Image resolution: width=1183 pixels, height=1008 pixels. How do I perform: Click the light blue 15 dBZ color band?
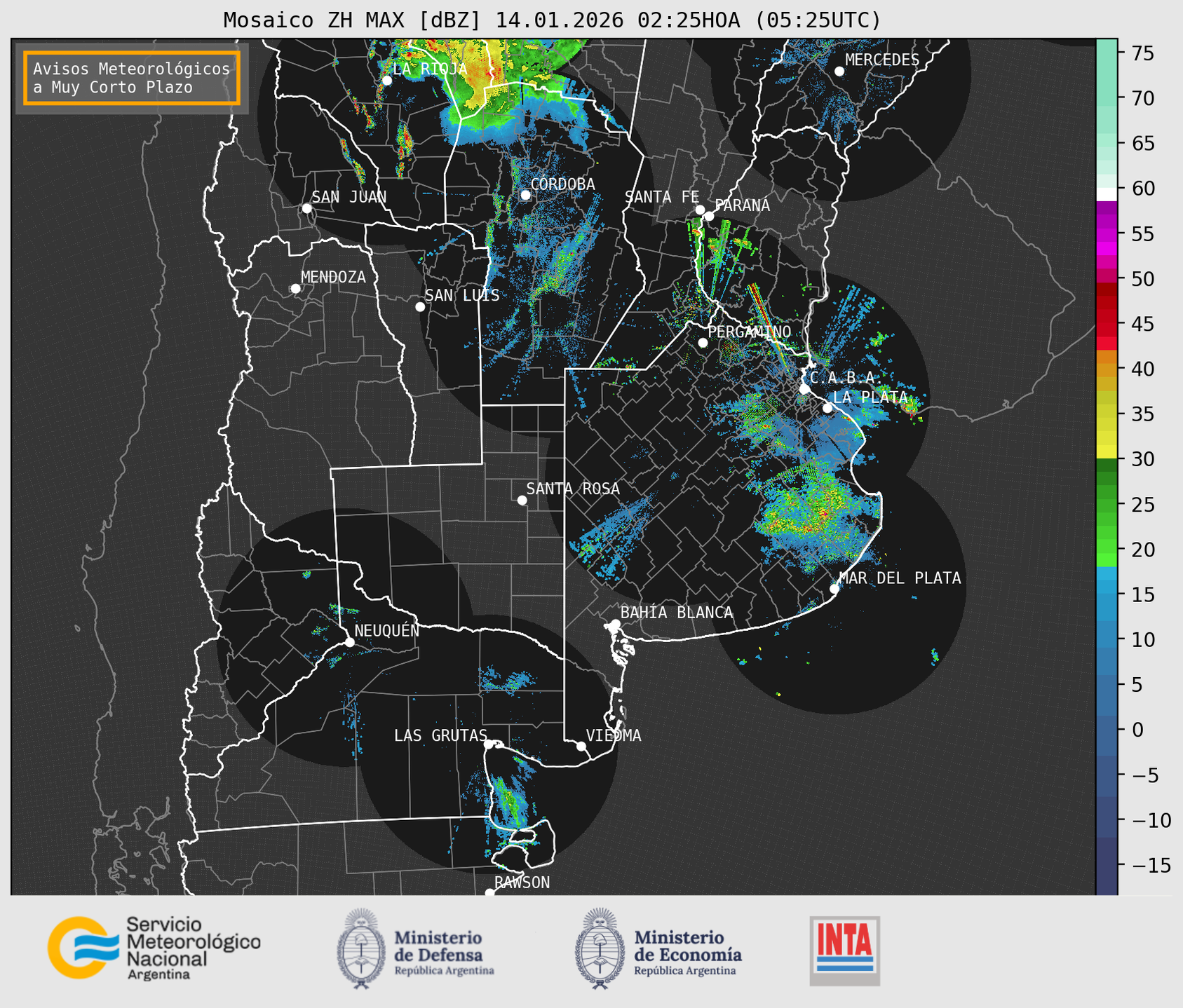coord(1107,594)
